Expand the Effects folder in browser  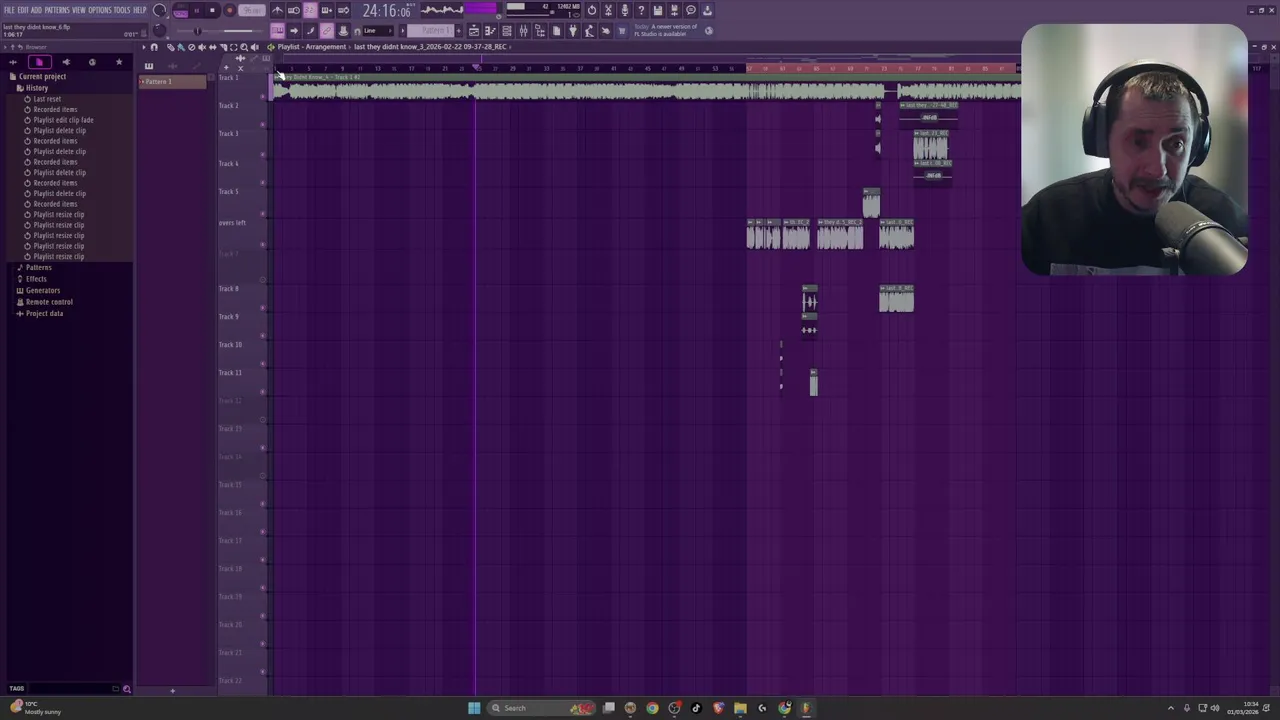pyautogui.click(x=36, y=279)
